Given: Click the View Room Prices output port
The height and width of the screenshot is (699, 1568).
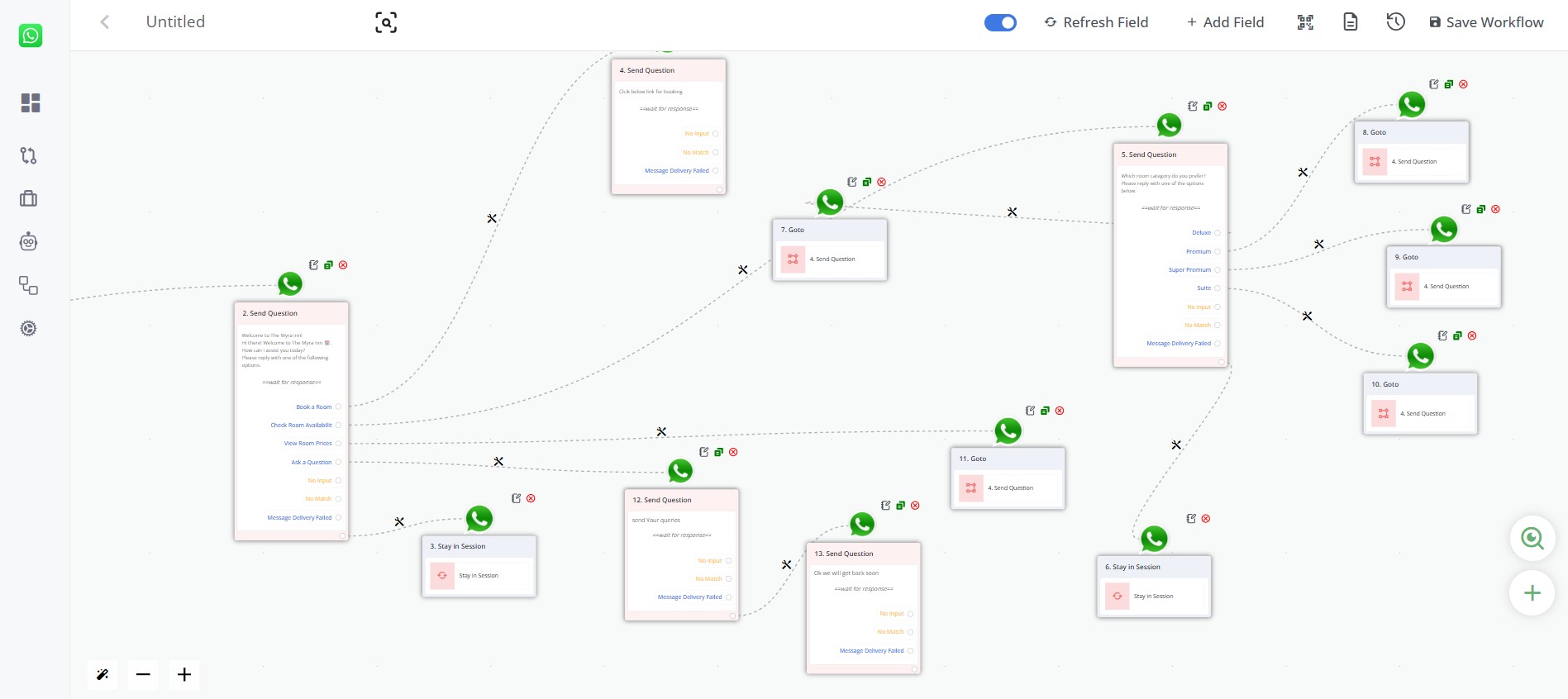Looking at the screenshot, I should pos(338,444).
